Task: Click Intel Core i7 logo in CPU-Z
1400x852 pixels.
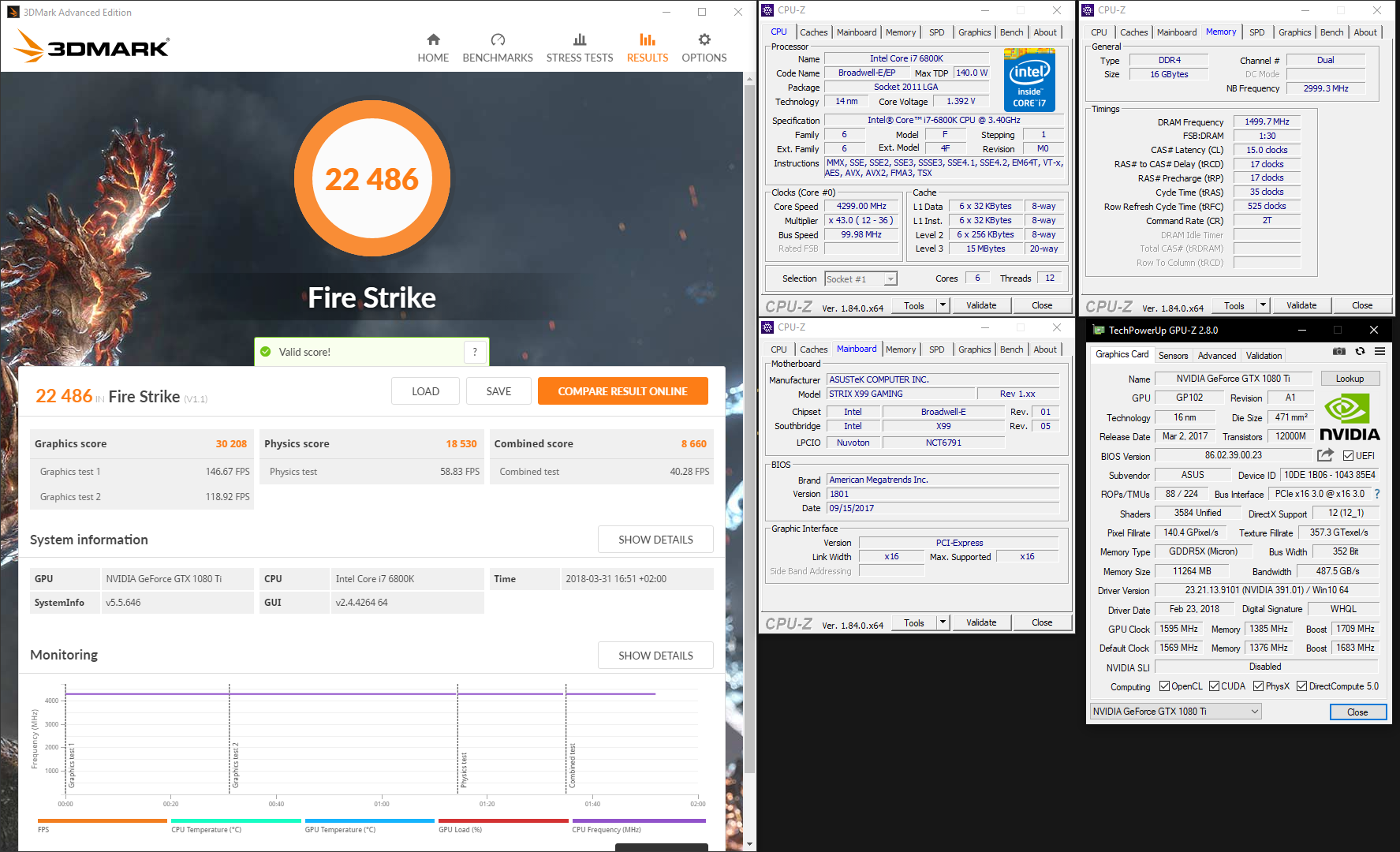Action: click(1029, 80)
